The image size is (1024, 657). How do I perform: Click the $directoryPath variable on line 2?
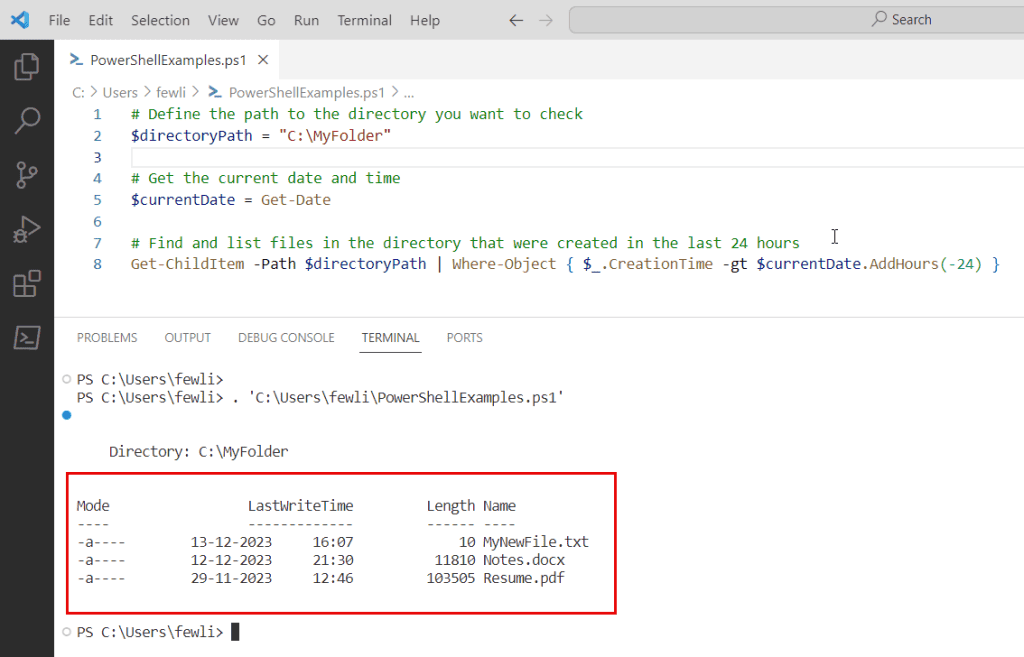[191, 136]
